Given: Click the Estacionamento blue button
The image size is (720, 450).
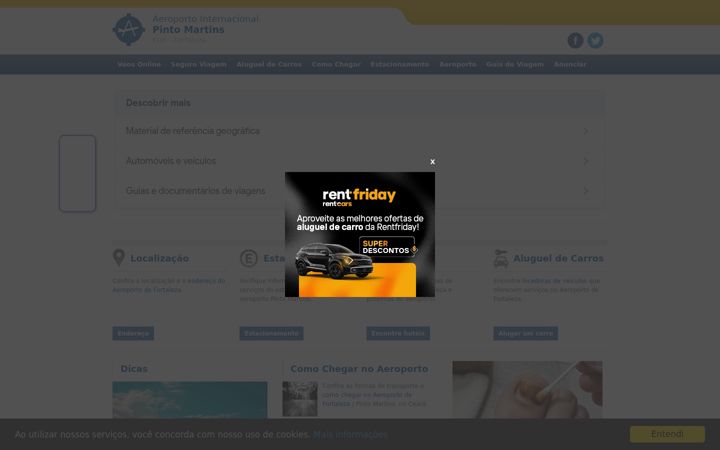Looking at the screenshot, I should [271, 333].
